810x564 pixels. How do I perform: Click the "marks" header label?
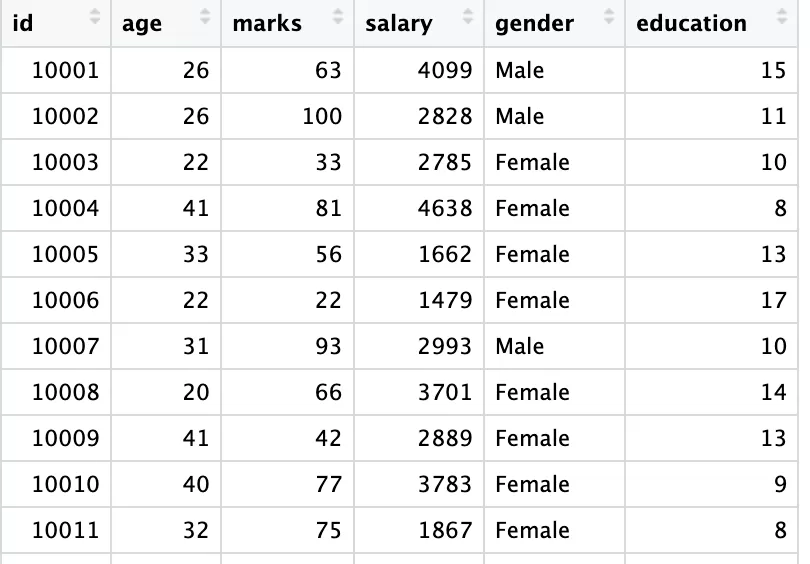tap(267, 24)
